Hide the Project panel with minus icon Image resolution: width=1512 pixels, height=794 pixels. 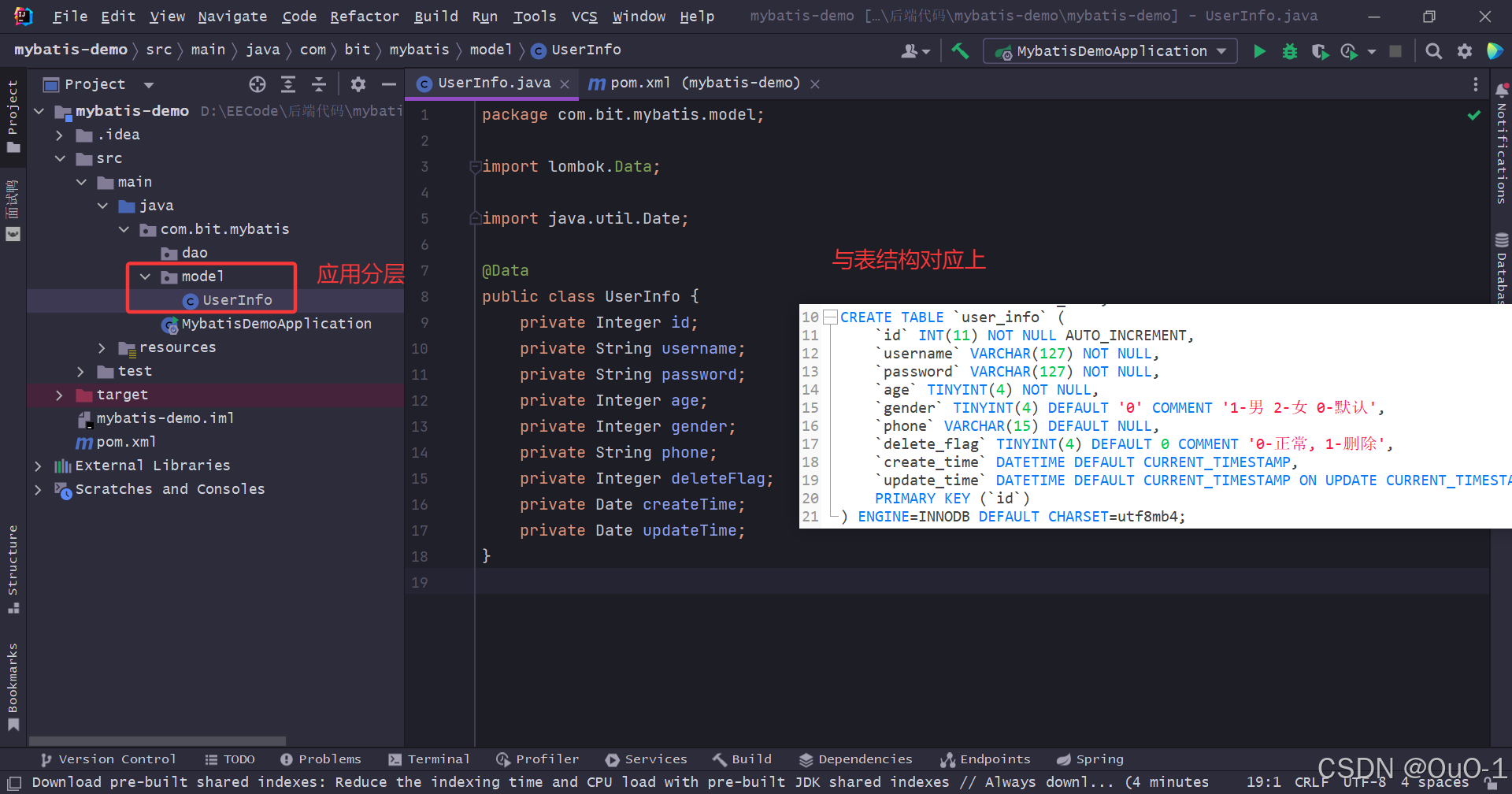click(x=389, y=84)
